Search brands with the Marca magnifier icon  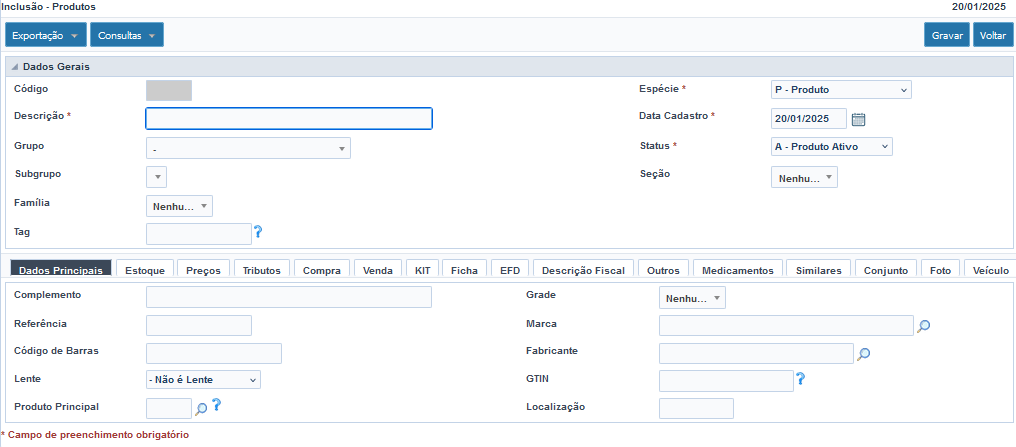924,325
